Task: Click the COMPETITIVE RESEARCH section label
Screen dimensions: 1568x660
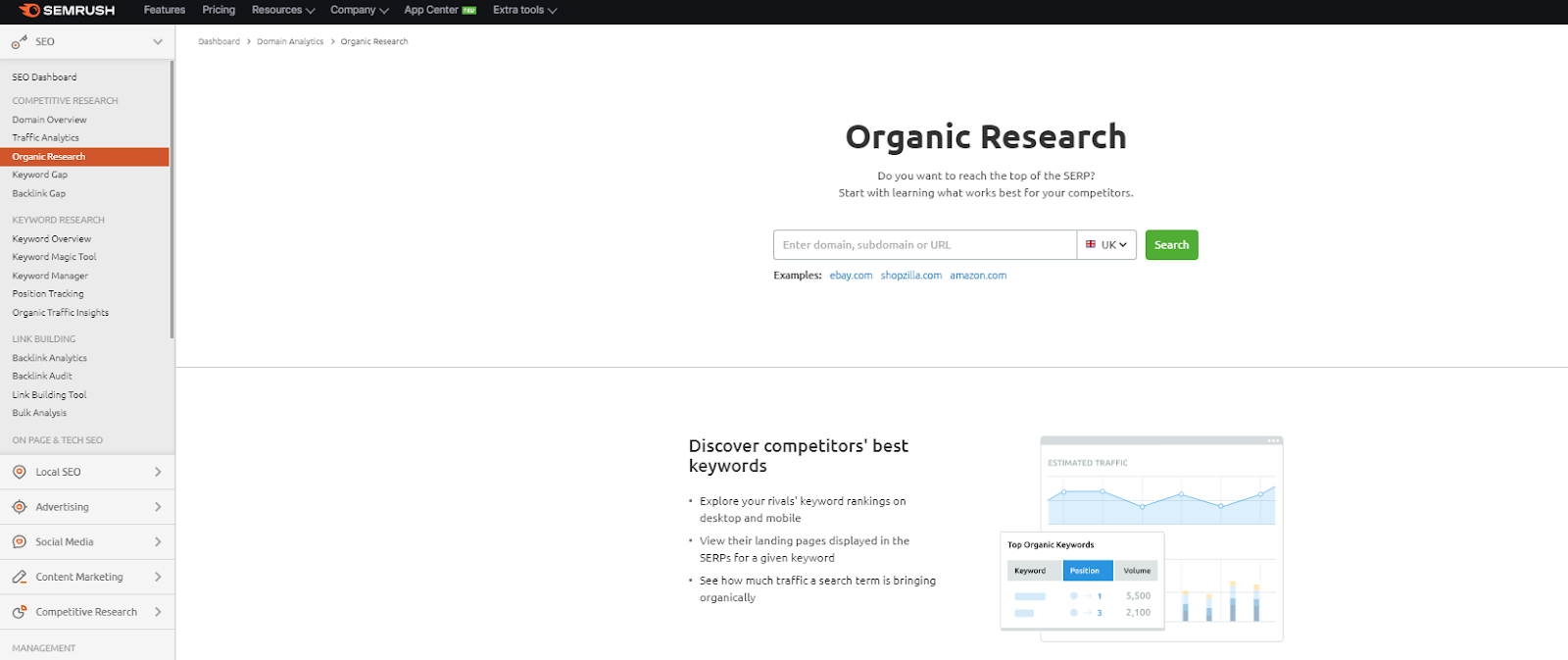Action: coord(65,101)
